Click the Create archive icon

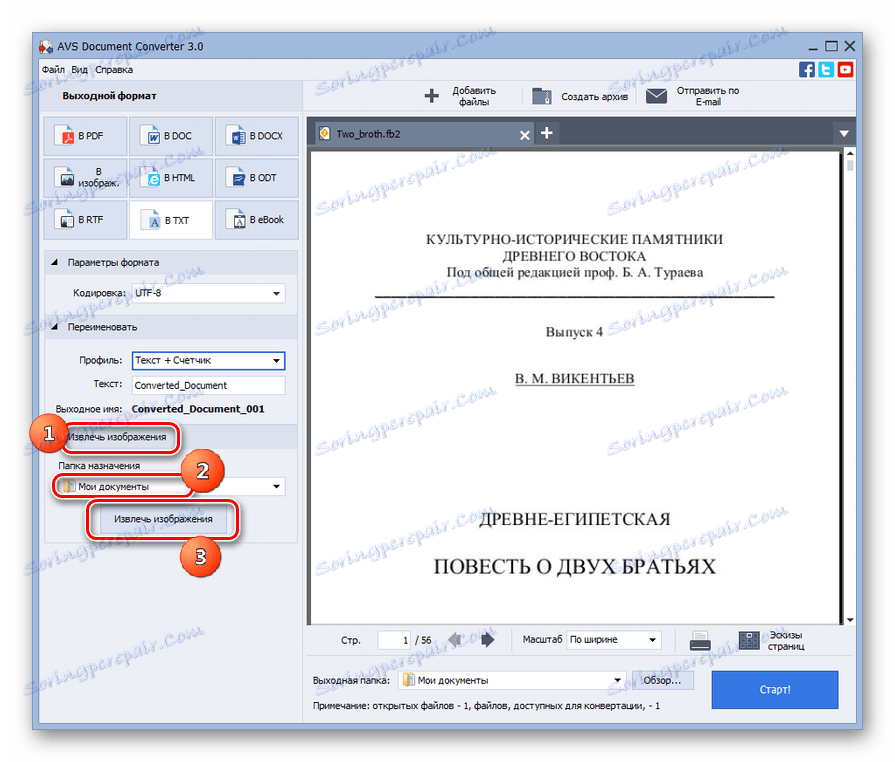542,96
